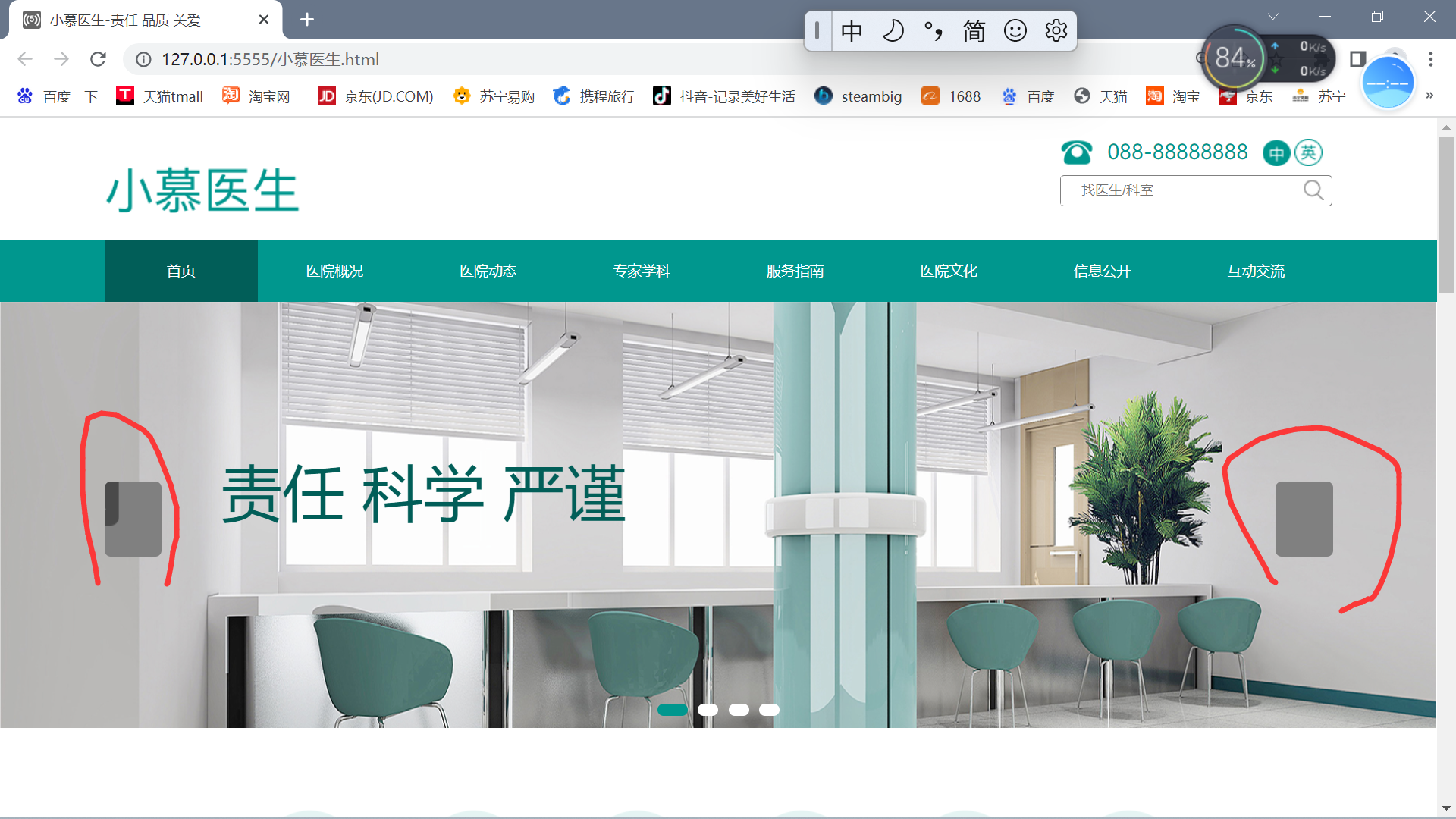1456x819 pixels.
Task: Show next carousel slide right arrow
Action: click(x=1304, y=519)
